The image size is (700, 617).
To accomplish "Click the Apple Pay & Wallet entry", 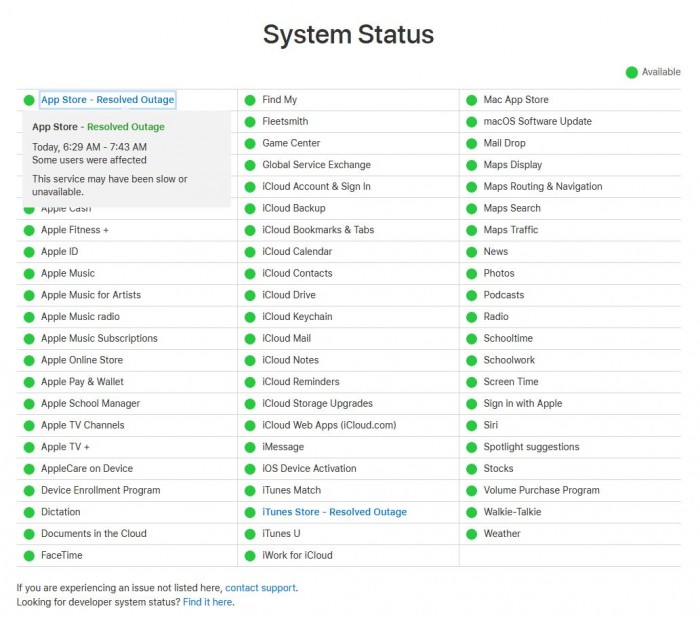I will [82, 382].
